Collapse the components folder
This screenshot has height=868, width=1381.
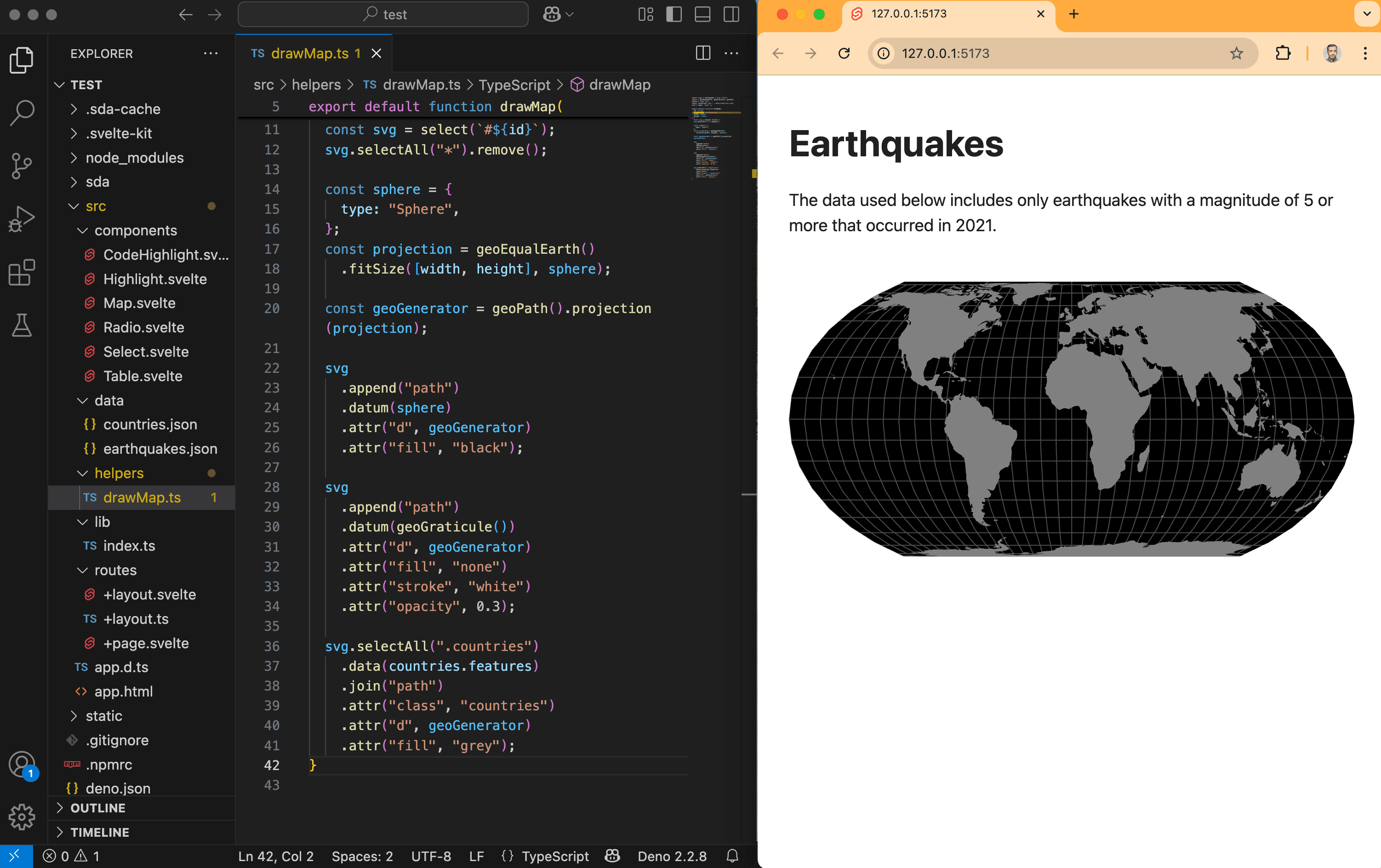pos(135,230)
